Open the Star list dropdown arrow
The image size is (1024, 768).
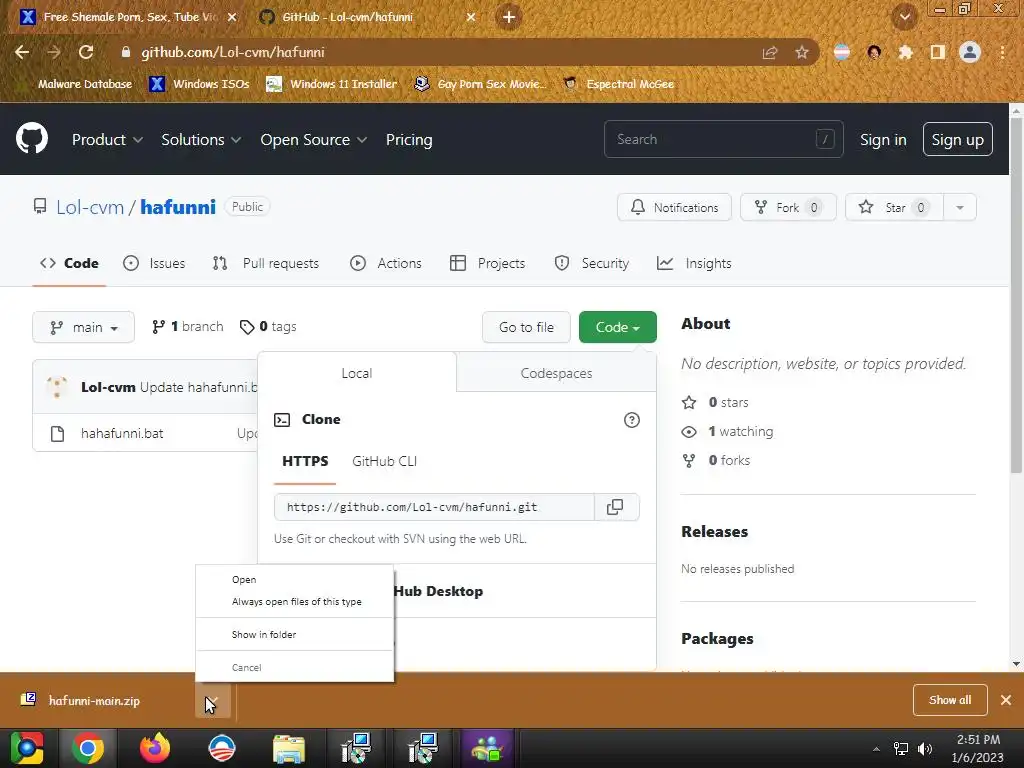click(x=959, y=208)
